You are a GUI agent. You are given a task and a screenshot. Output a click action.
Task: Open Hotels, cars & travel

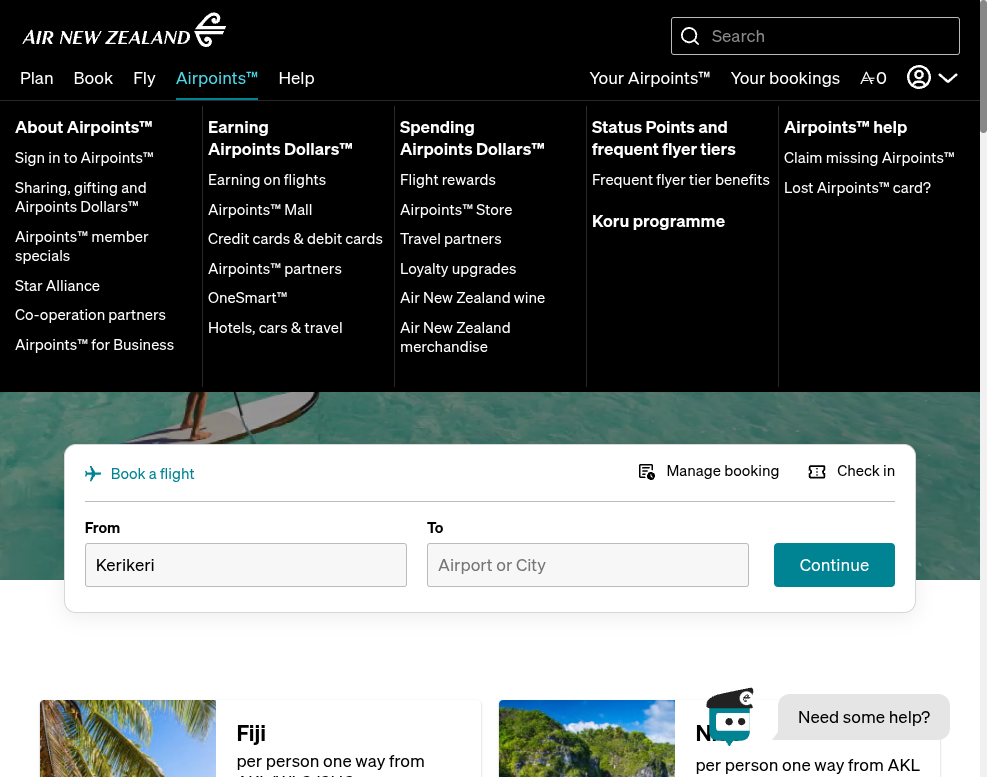point(275,328)
